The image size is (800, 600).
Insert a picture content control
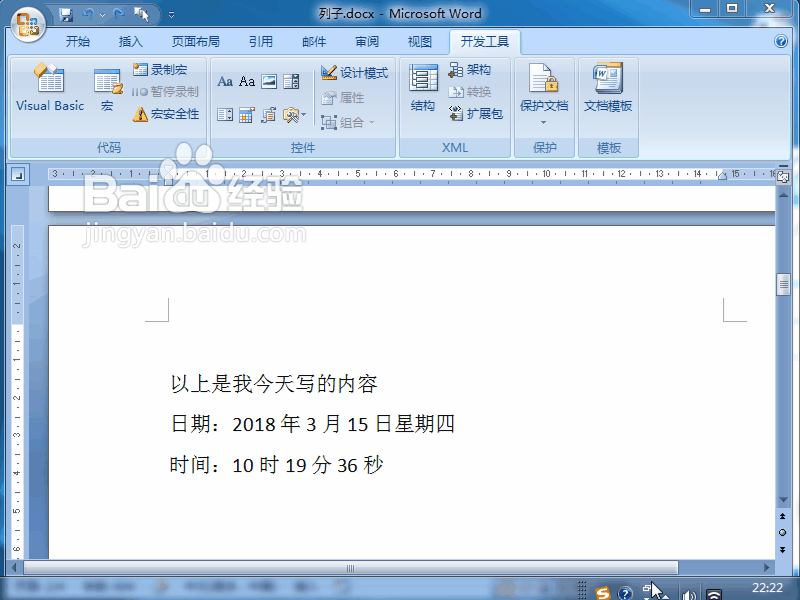(x=268, y=82)
